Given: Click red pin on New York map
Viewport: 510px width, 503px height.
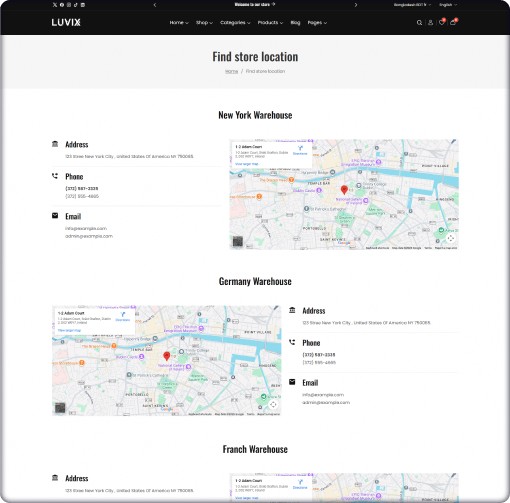Looking at the screenshot, I should pyautogui.click(x=344, y=190).
